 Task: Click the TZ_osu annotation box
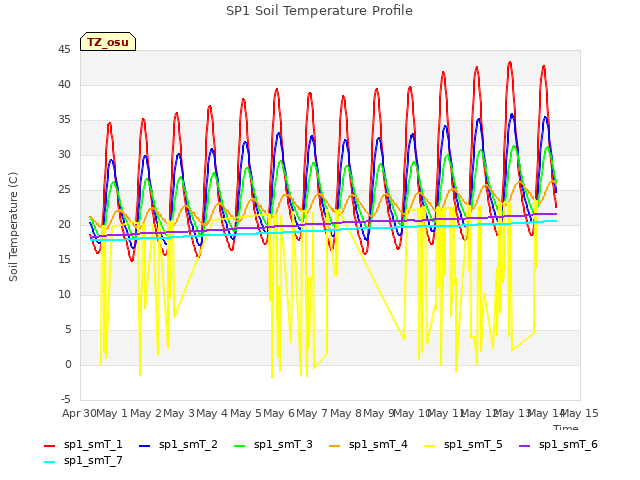tap(108, 42)
